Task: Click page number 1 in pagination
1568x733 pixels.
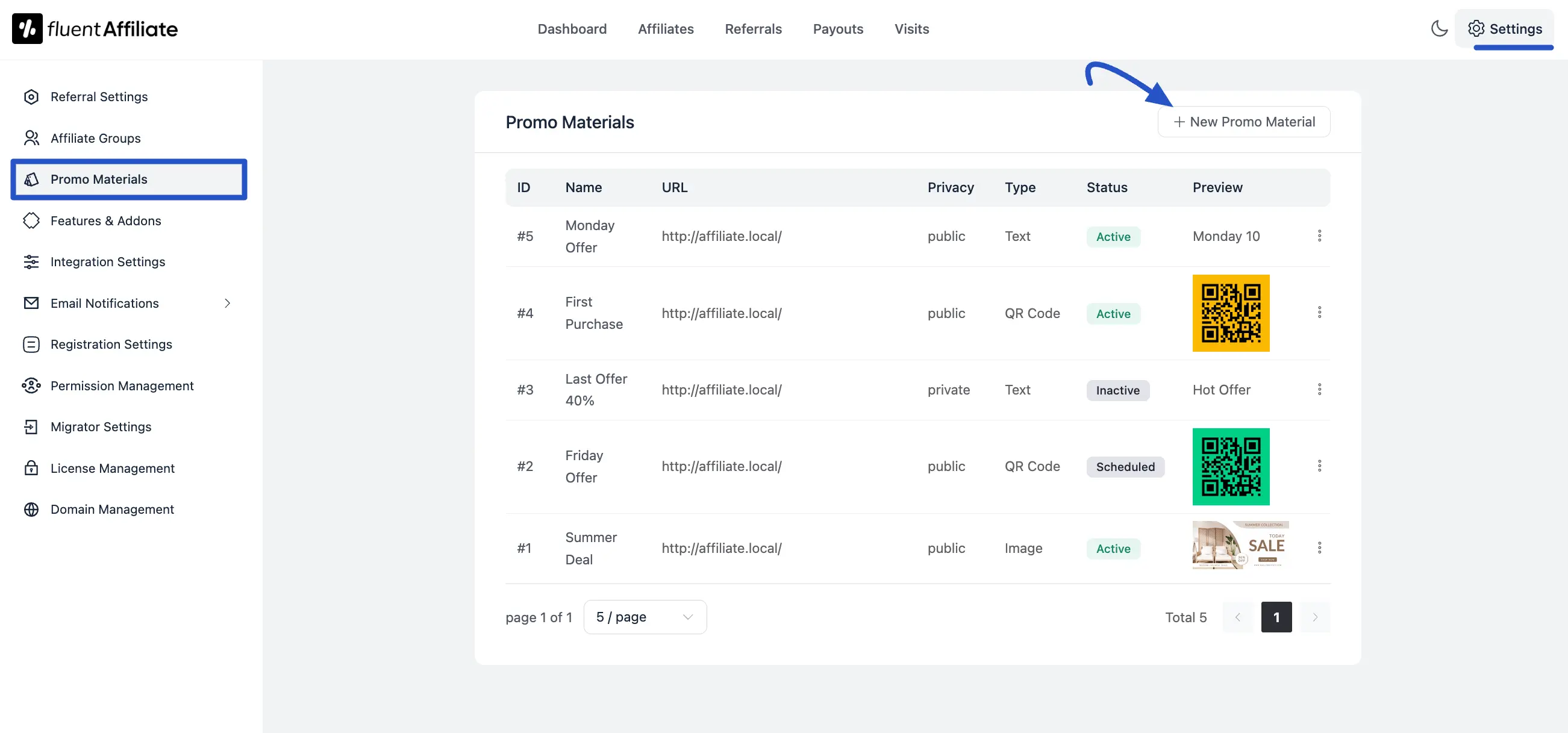Action: click(x=1276, y=617)
